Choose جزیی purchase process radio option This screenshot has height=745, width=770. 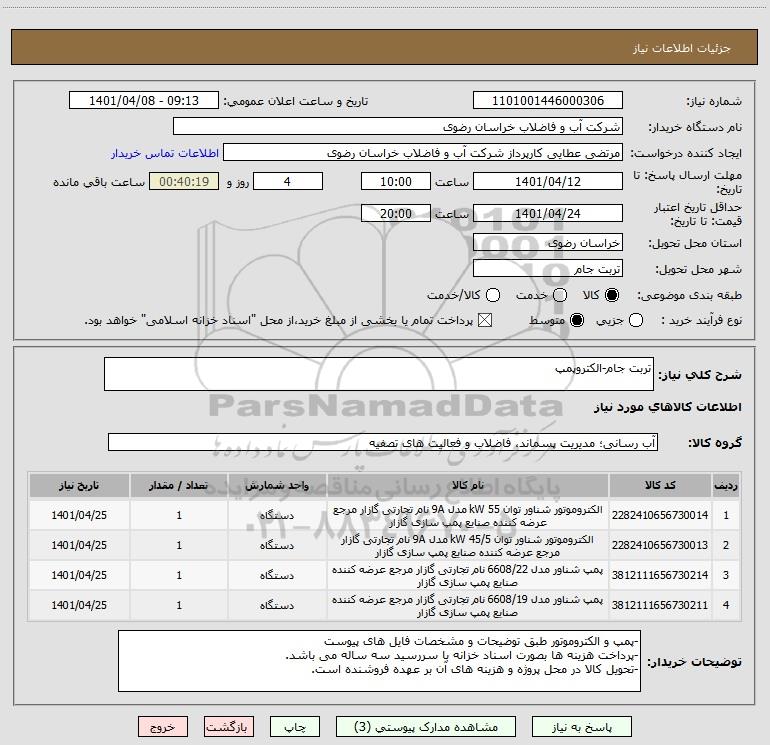(x=635, y=320)
